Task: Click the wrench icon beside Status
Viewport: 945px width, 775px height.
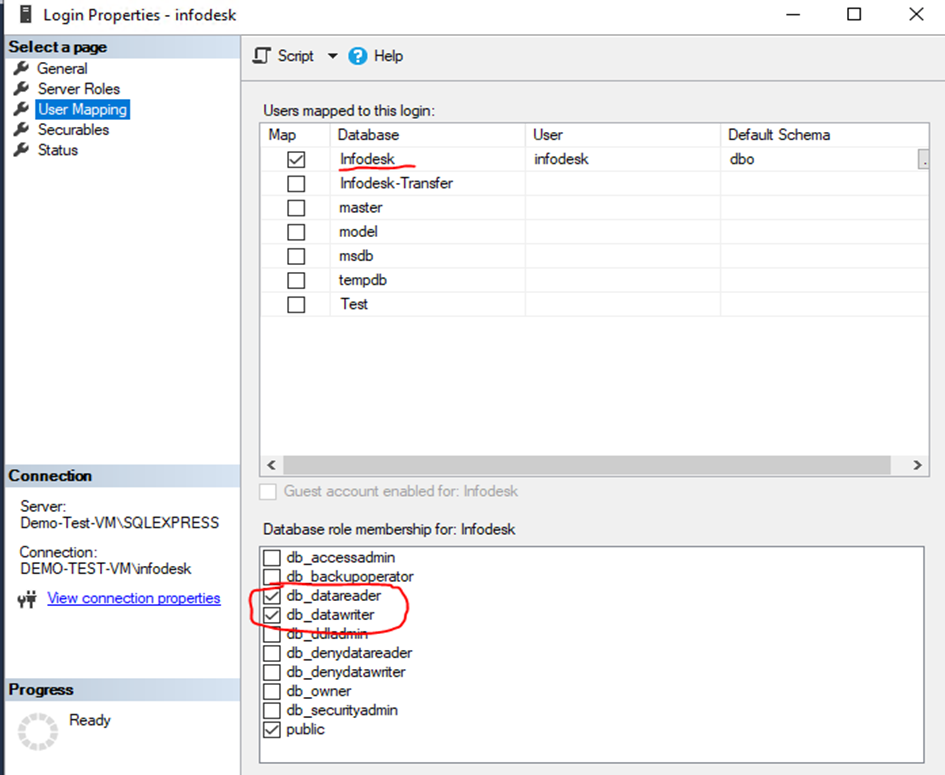Action: 21,150
